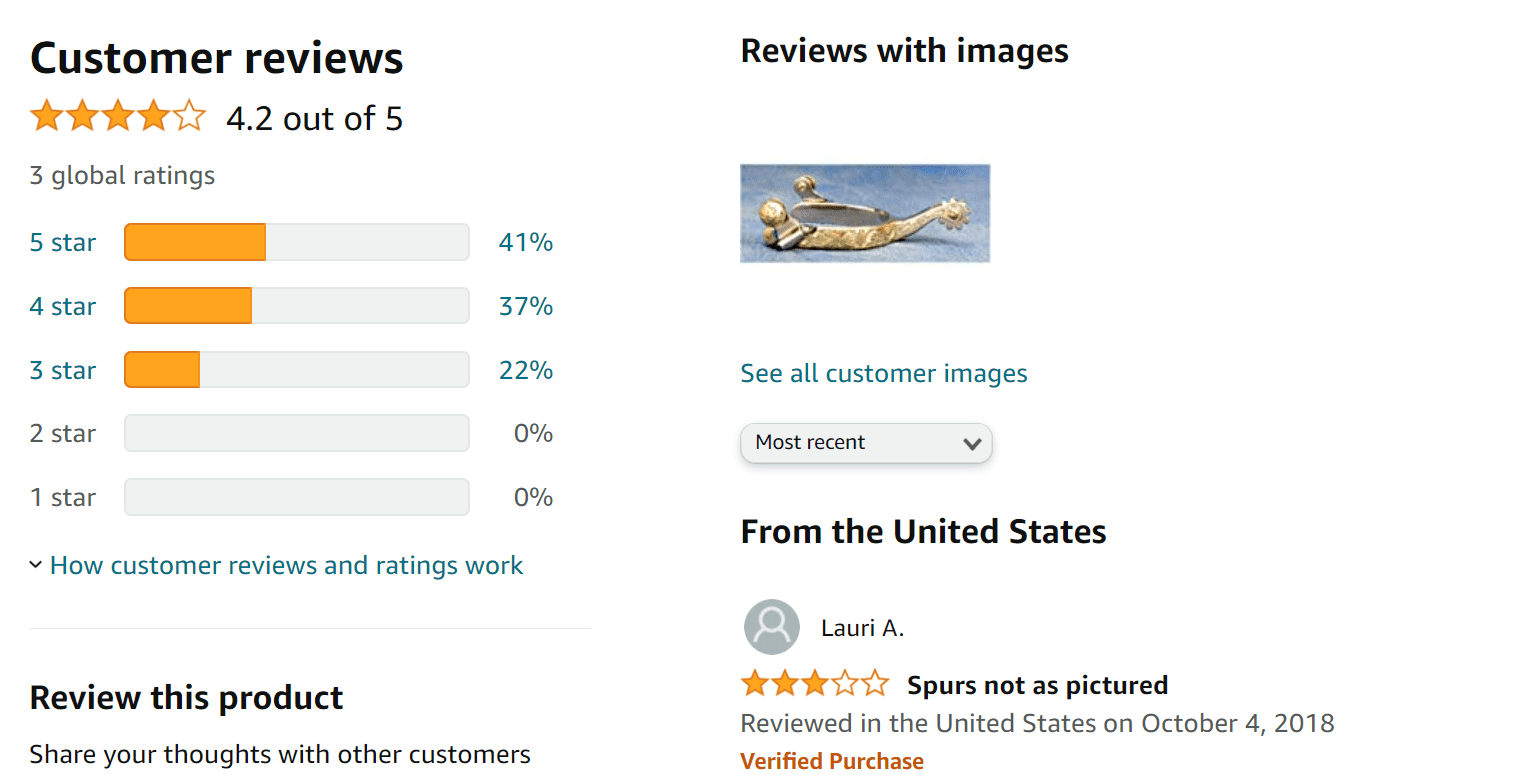The image size is (1540, 775).
Task: Click the 37% percentage link
Action: point(526,307)
